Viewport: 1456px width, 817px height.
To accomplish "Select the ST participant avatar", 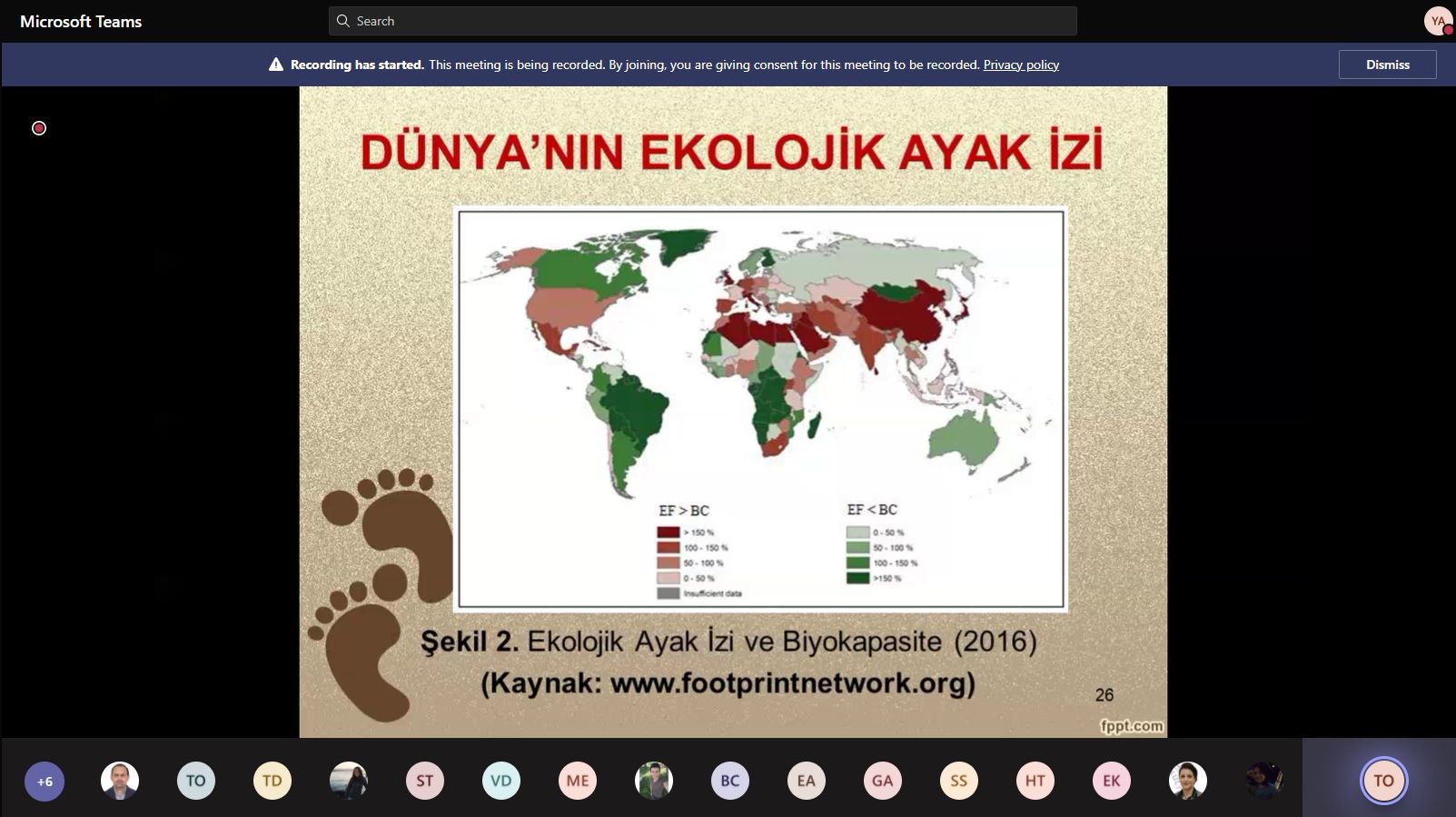I will pos(425,781).
